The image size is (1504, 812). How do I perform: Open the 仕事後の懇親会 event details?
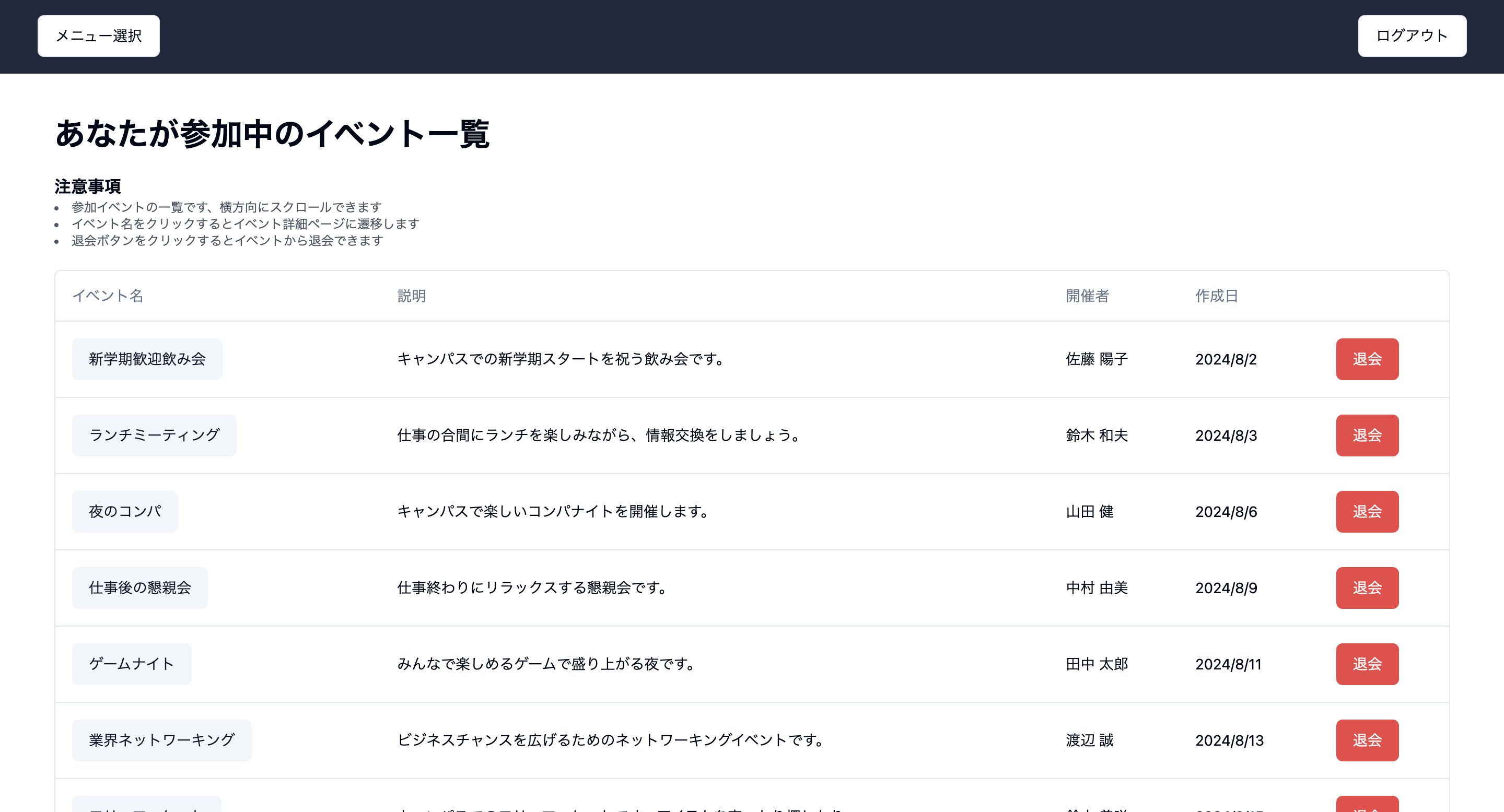click(139, 588)
